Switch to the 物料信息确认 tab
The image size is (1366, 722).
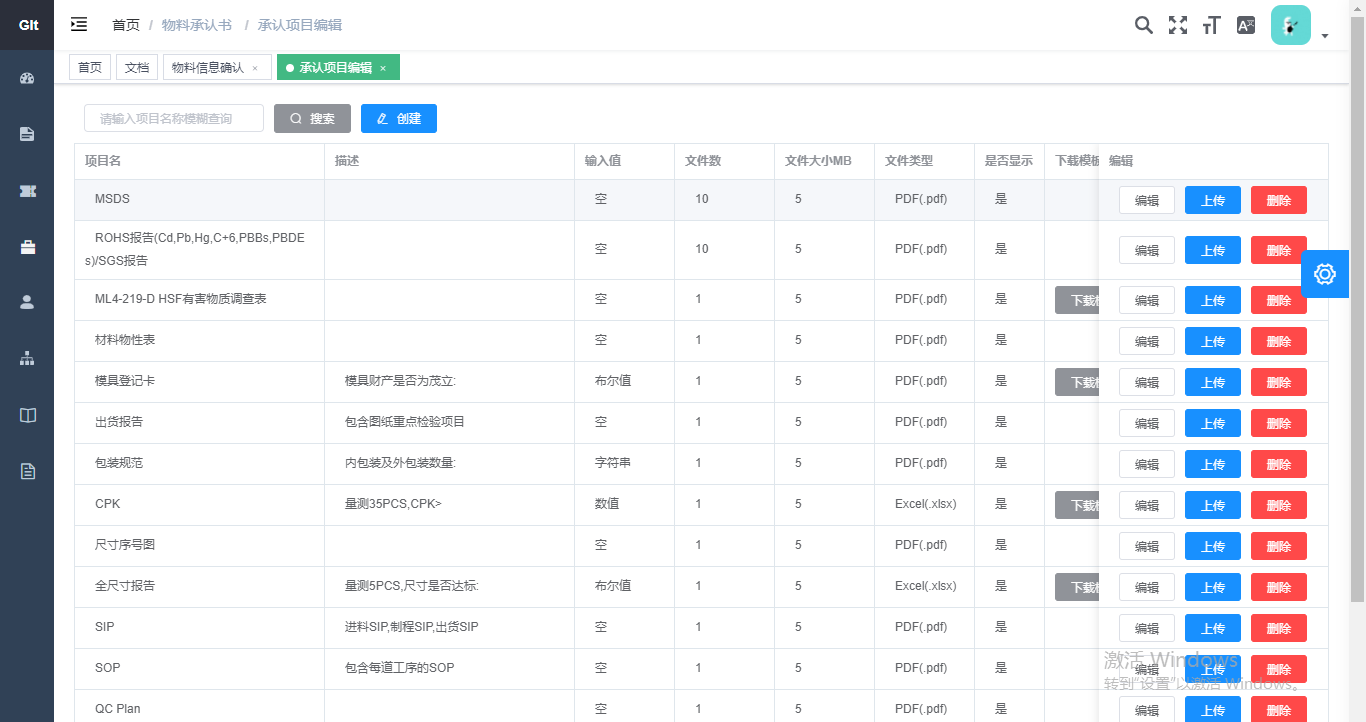[208, 68]
